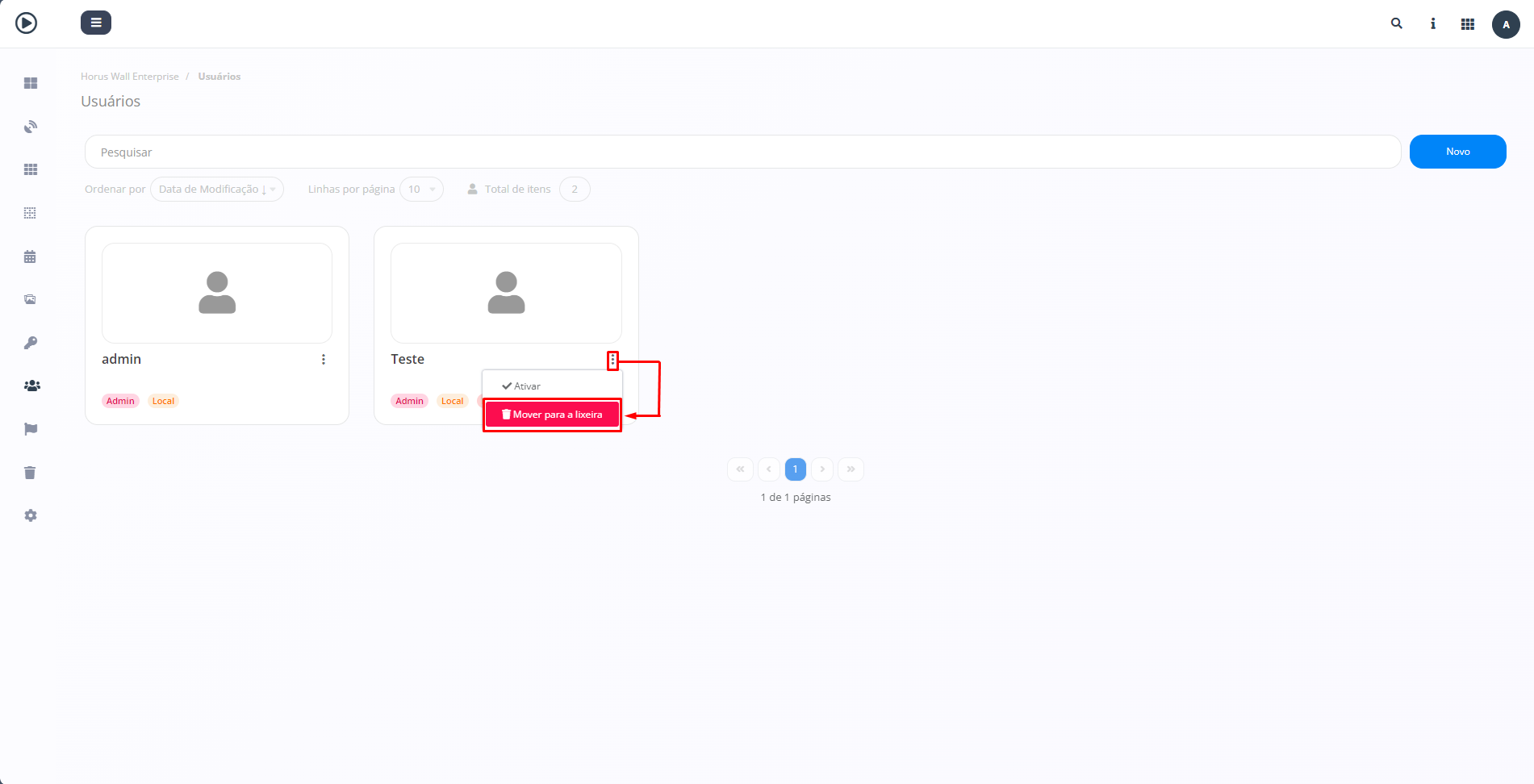This screenshot has height=784, width=1534.
Task: Follow the 'Horus Wall Enterprise' breadcrumb link
Action: pyautogui.click(x=130, y=77)
